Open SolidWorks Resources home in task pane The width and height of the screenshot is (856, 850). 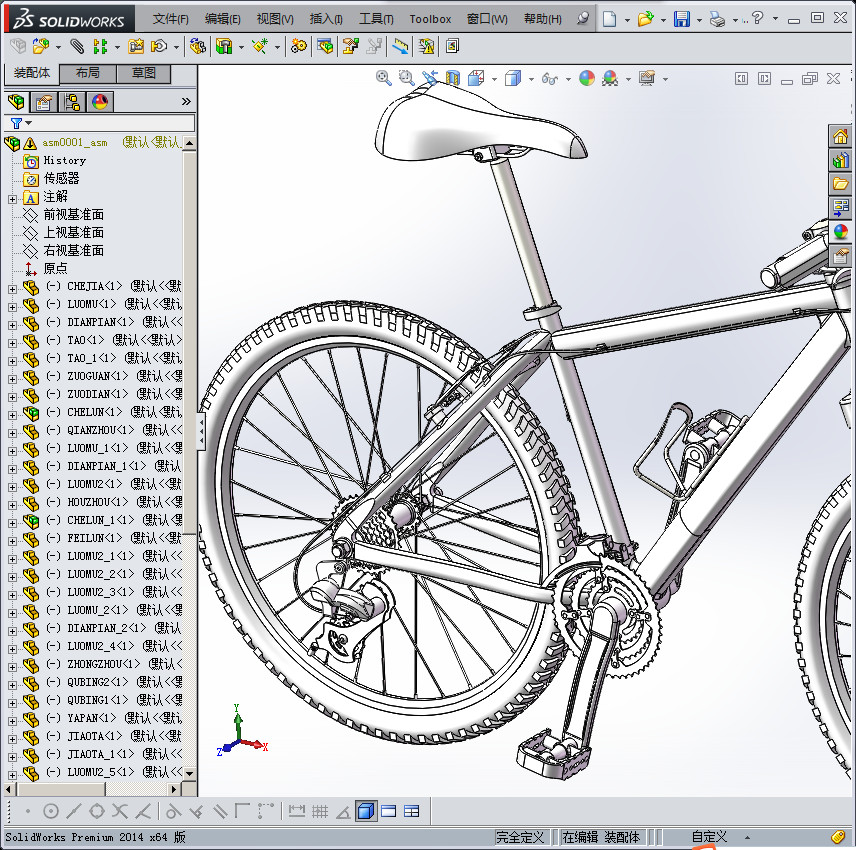[840, 136]
